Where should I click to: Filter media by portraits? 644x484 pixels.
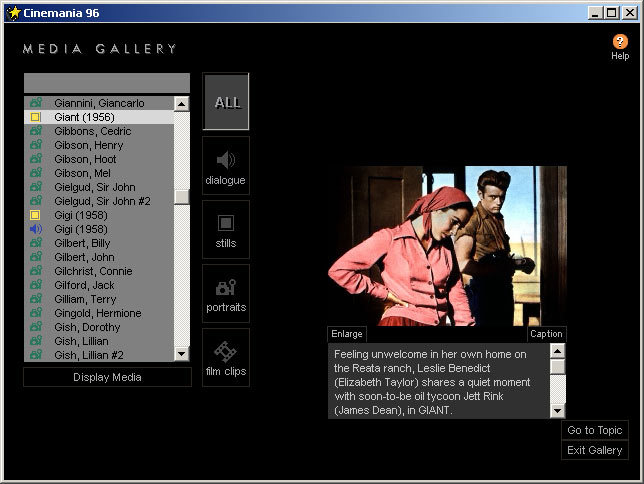(226, 294)
